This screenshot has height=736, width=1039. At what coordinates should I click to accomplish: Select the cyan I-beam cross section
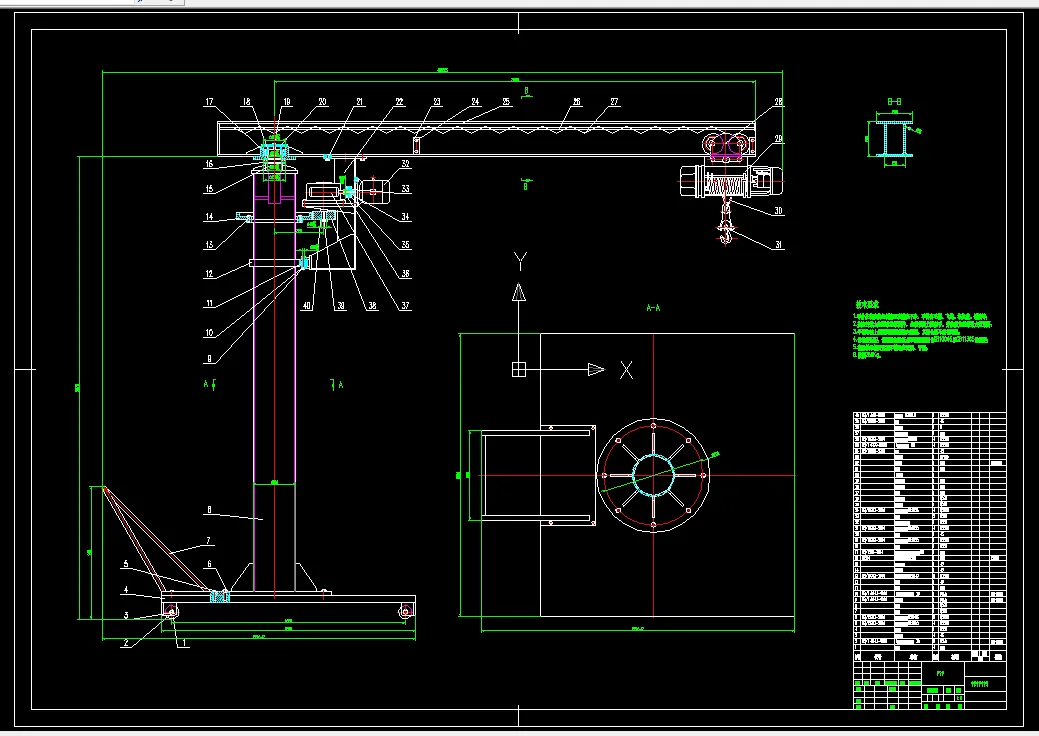pyautogui.click(x=895, y=139)
